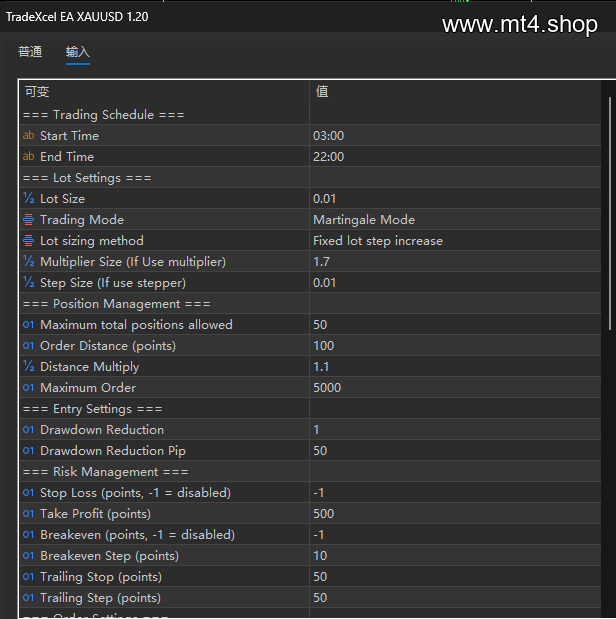
Task: Click the string icon beside Start Time
Action: point(28,135)
